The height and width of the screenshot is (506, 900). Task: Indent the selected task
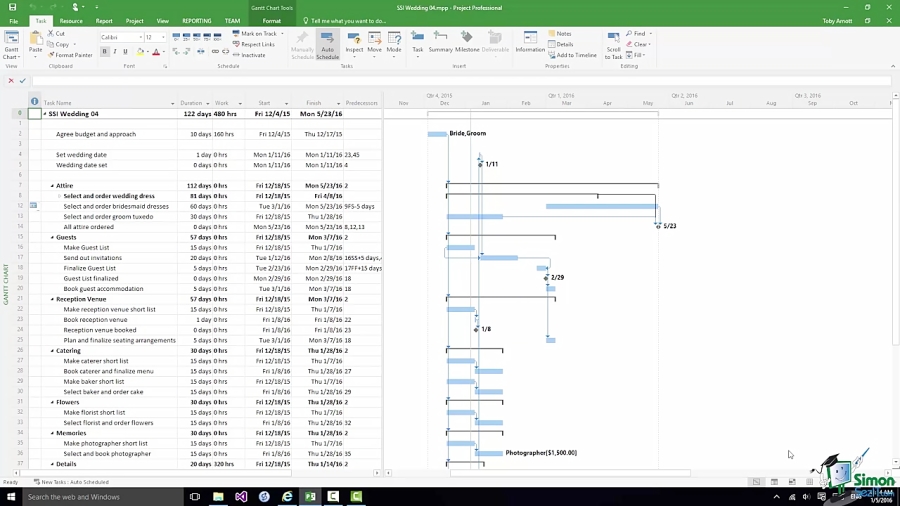(187, 52)
